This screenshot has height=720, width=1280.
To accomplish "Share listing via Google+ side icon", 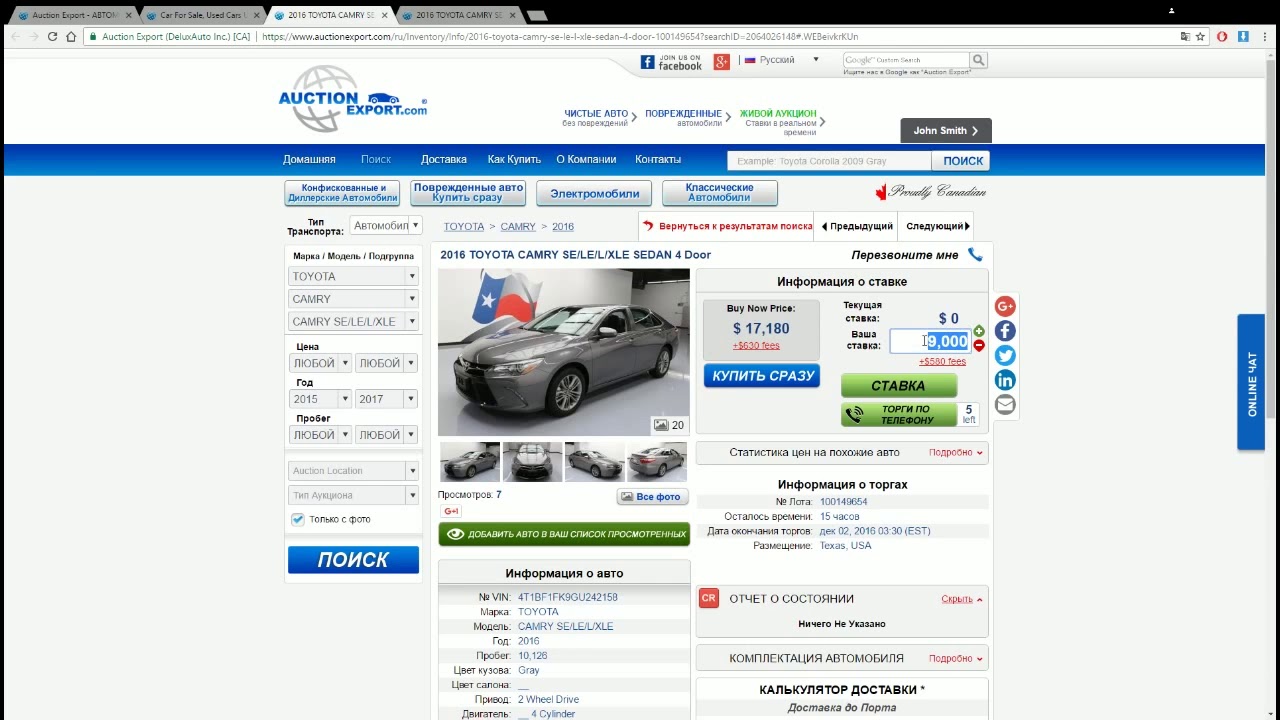I will pyautogui.click(x=1005, y=306).
